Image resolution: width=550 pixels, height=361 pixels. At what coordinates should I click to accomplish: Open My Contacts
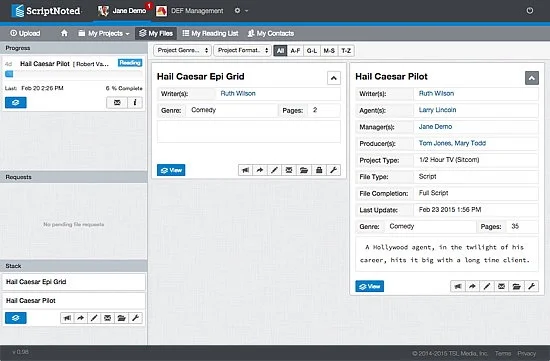click(271, 33)
